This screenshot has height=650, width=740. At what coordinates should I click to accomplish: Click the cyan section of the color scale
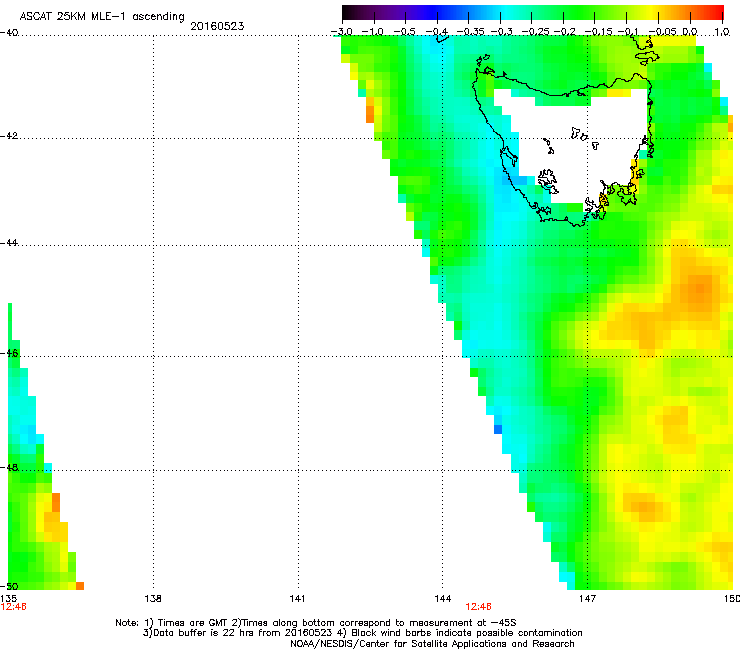[x=505, y=13]
